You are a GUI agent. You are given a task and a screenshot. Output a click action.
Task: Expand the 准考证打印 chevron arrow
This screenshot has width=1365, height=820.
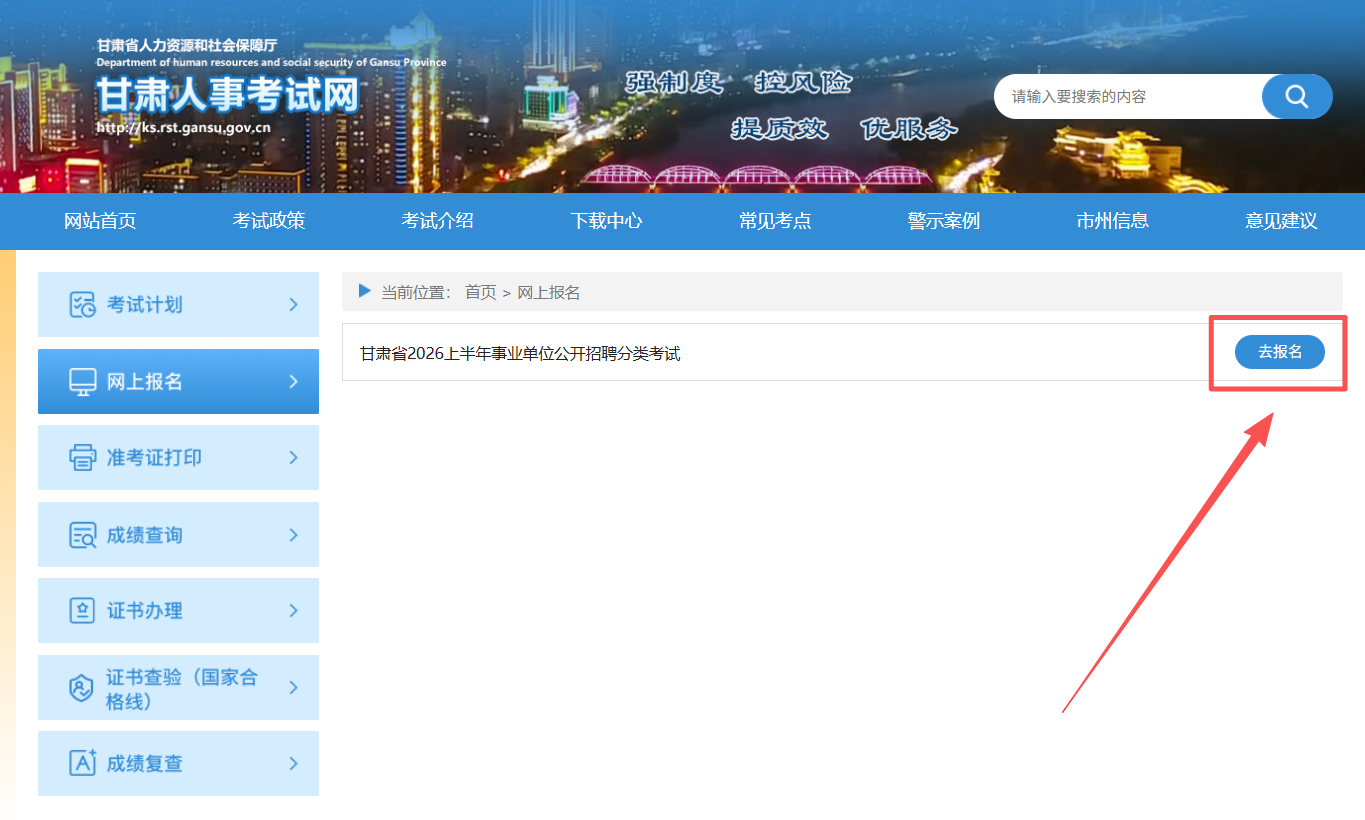point(293,458)
